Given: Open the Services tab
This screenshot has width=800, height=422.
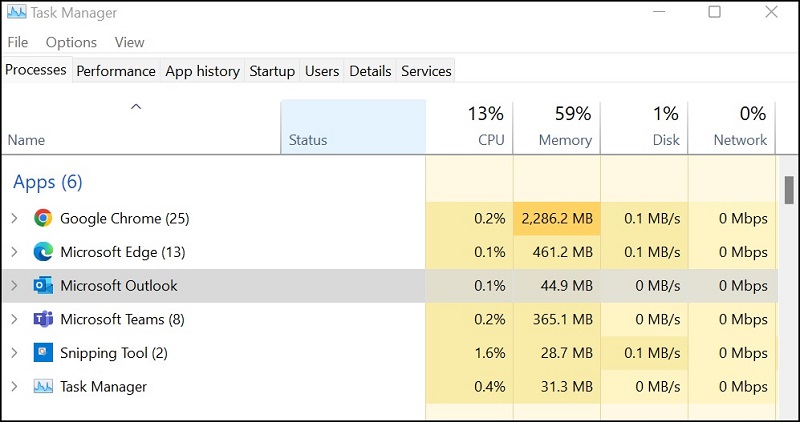Looking at the screenshot, I should click(x=426, y=71).
